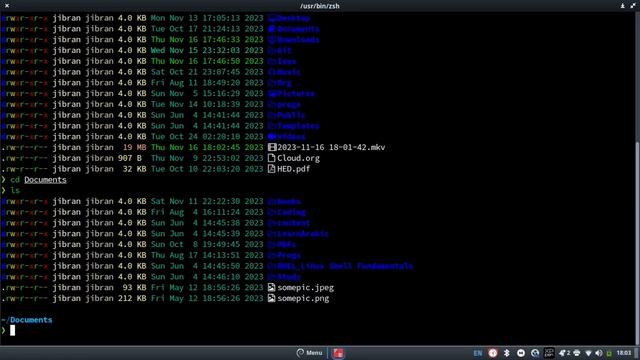
Task: Click the ls command text
Action: coord(15,190)
